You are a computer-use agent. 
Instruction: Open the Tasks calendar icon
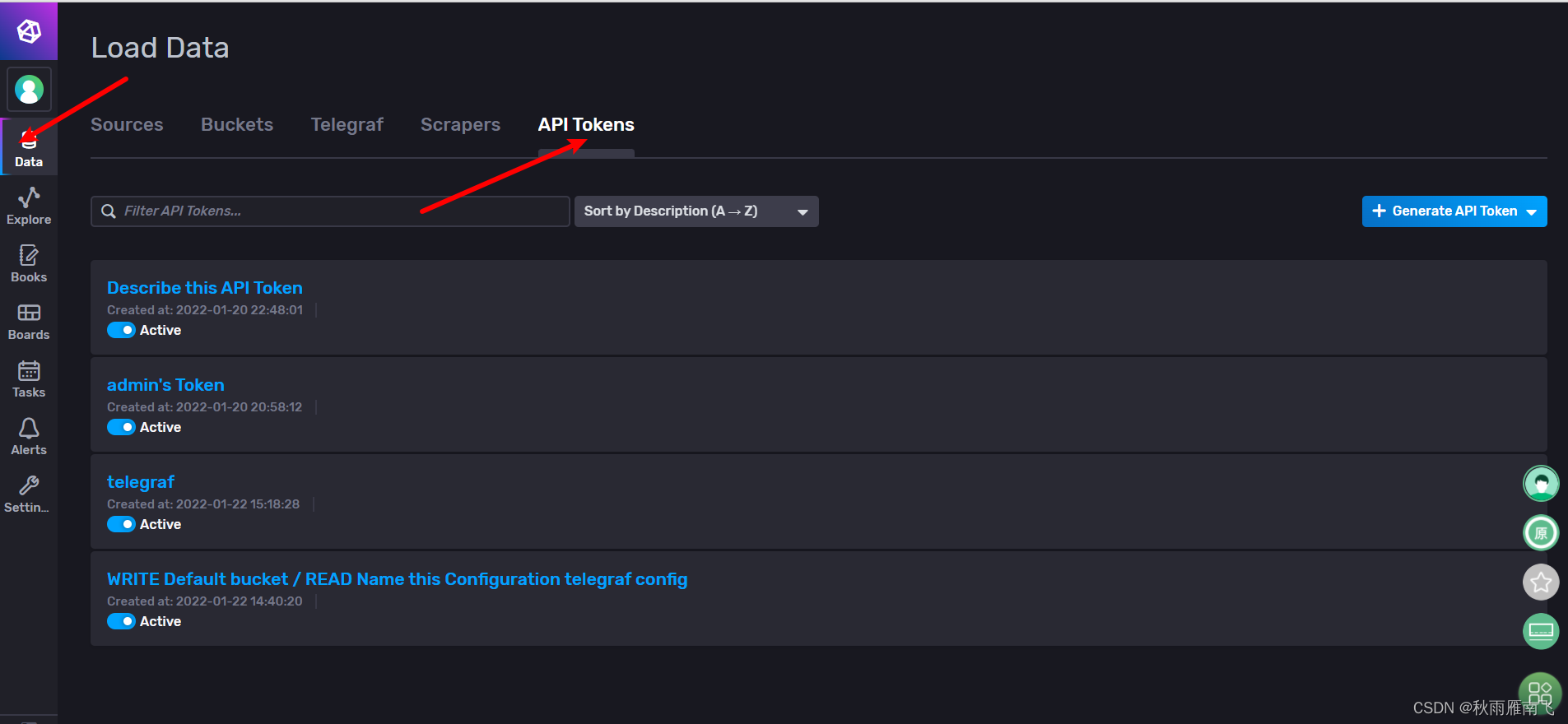tap(29, 370)
